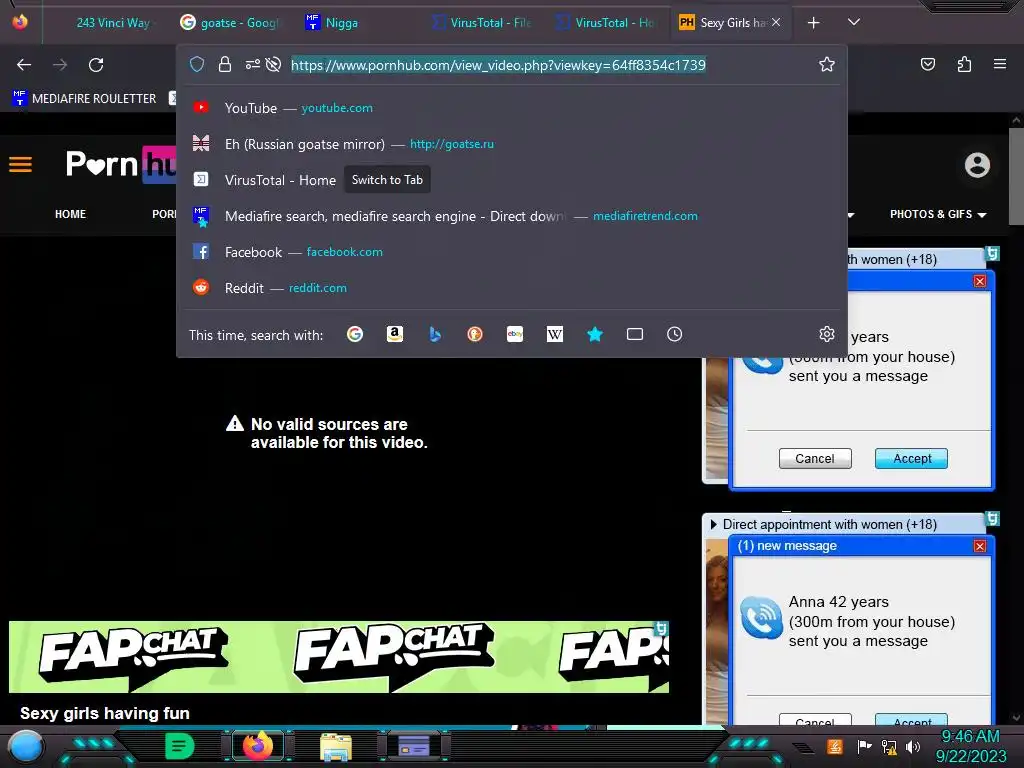Click the page's vertical scrollbar thumb
1024x768 pixels.
1016,176
